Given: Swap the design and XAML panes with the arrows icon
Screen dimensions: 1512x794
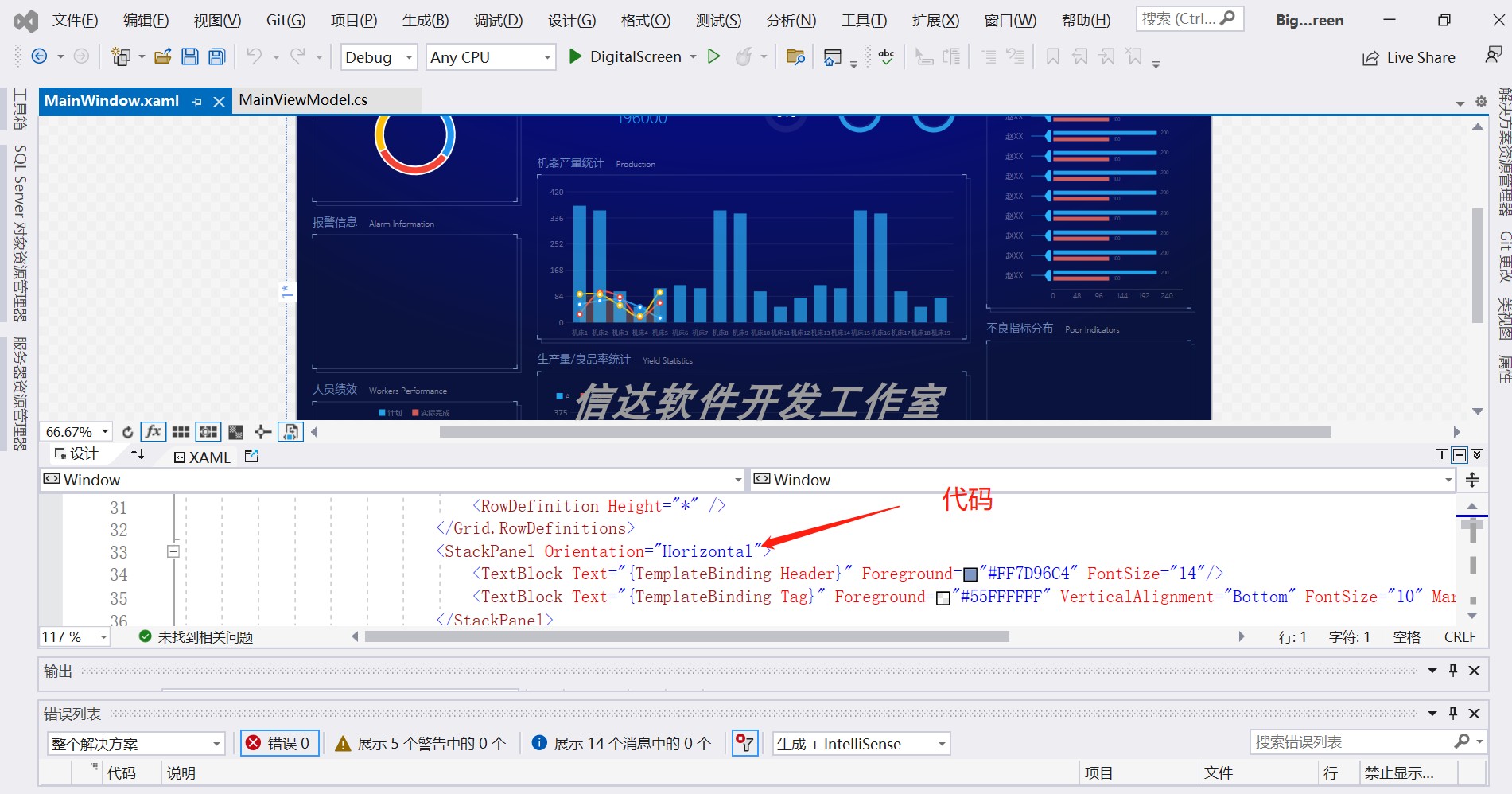Looking at the screenshot, I should [138, 454].
